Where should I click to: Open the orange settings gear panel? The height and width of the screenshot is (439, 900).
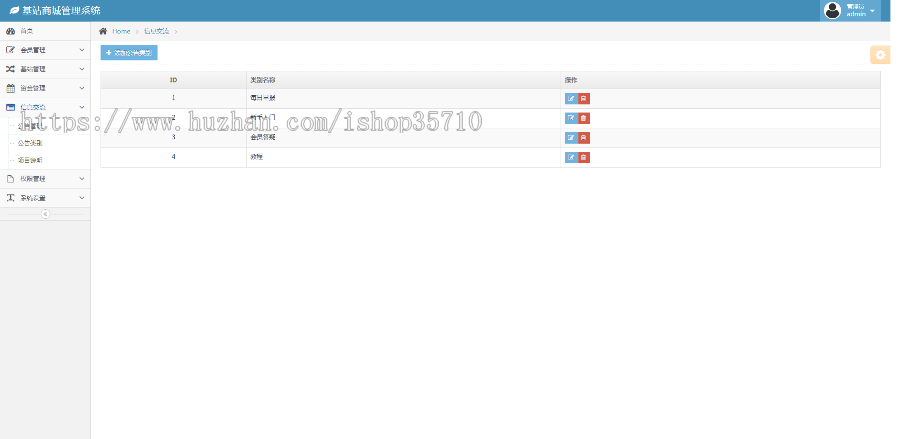880,55
